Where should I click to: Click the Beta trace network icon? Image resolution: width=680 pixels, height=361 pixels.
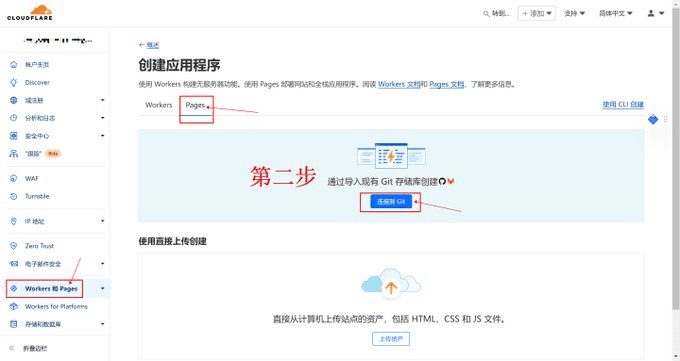pyautogui.click(x=13, y=154)
